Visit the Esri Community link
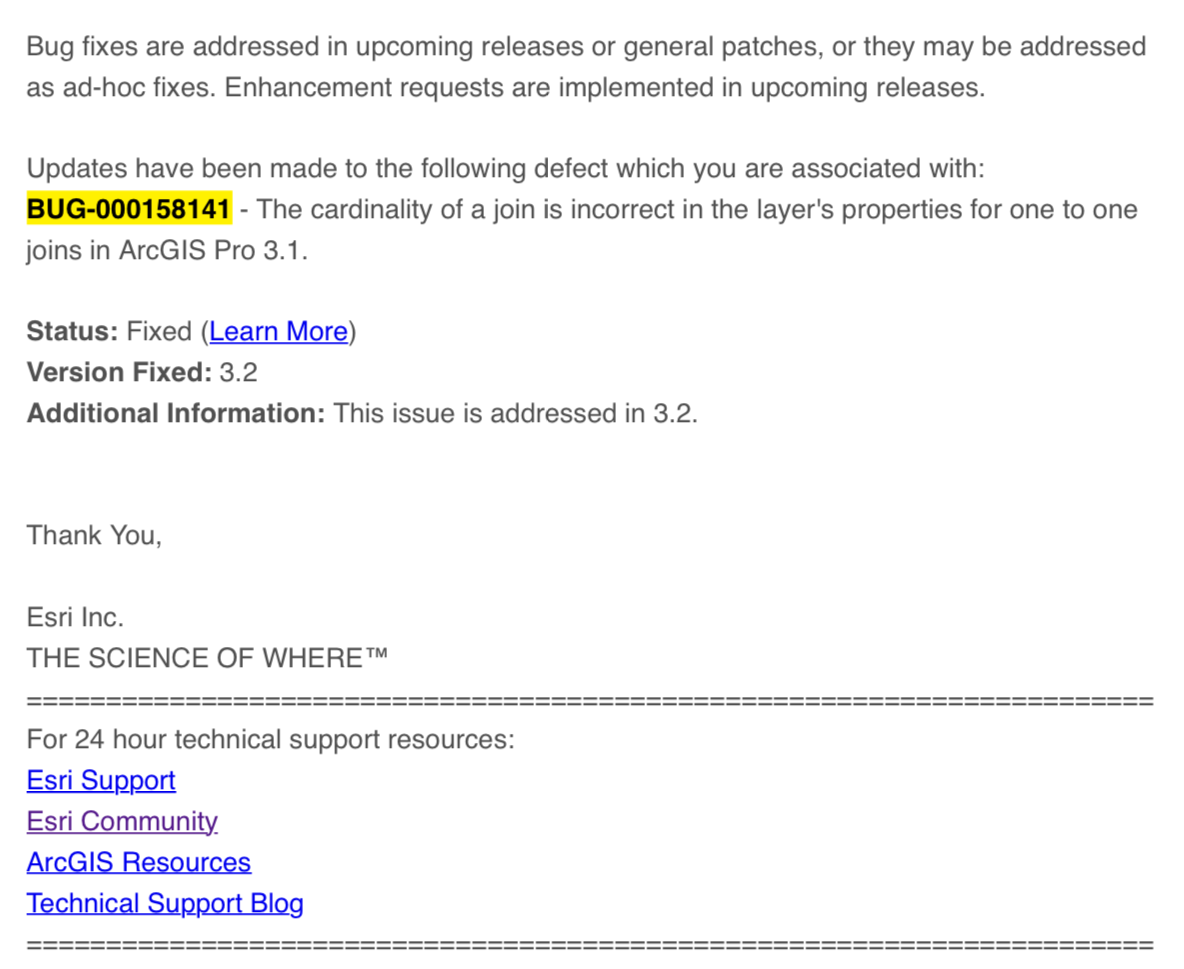The image size is (1184, 969). [x=122, y=822]
